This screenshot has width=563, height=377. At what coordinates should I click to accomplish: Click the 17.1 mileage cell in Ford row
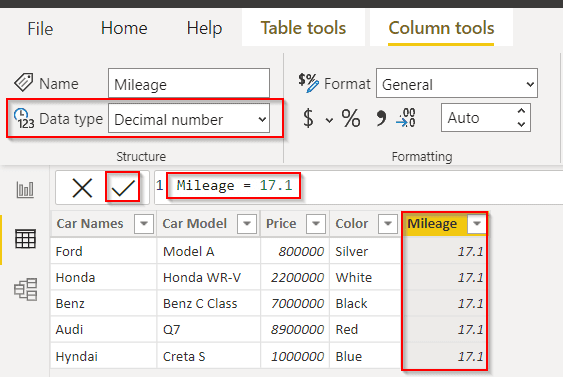tap(445, 251)
